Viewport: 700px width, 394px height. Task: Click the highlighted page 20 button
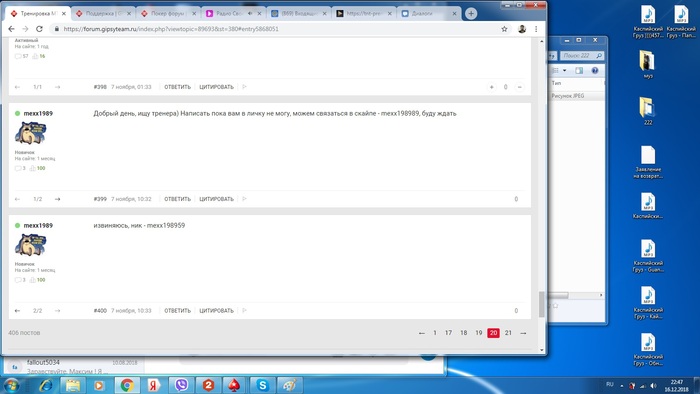tap(493, 333)
